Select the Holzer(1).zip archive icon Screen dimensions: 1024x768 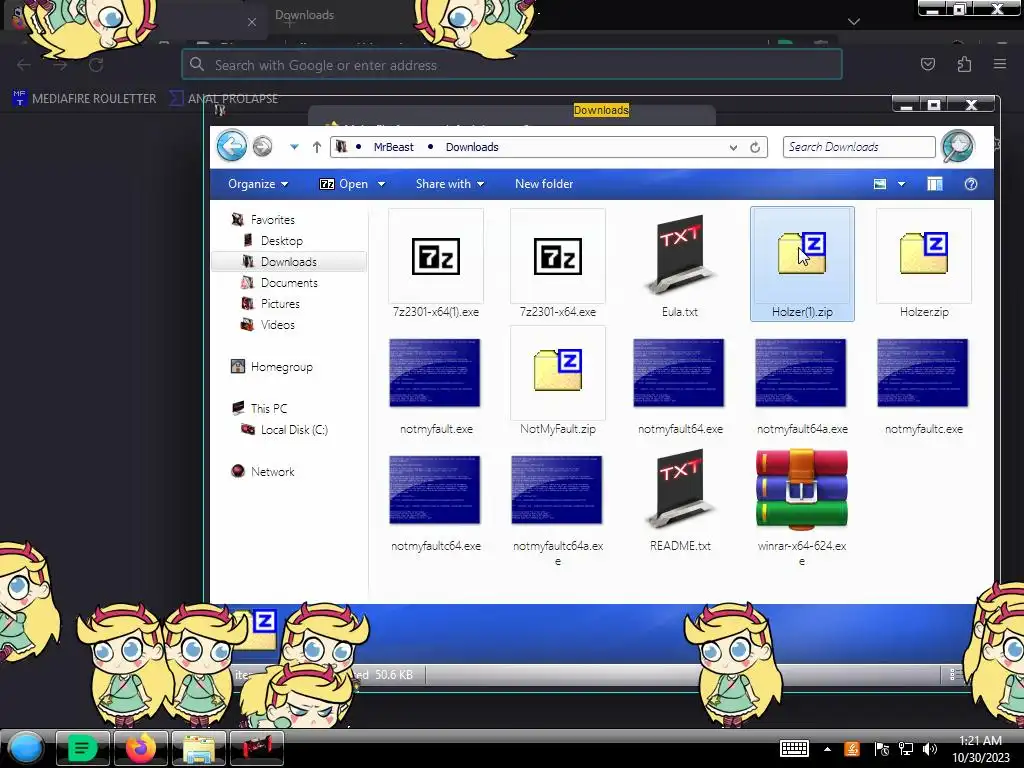tap(802, 253)
